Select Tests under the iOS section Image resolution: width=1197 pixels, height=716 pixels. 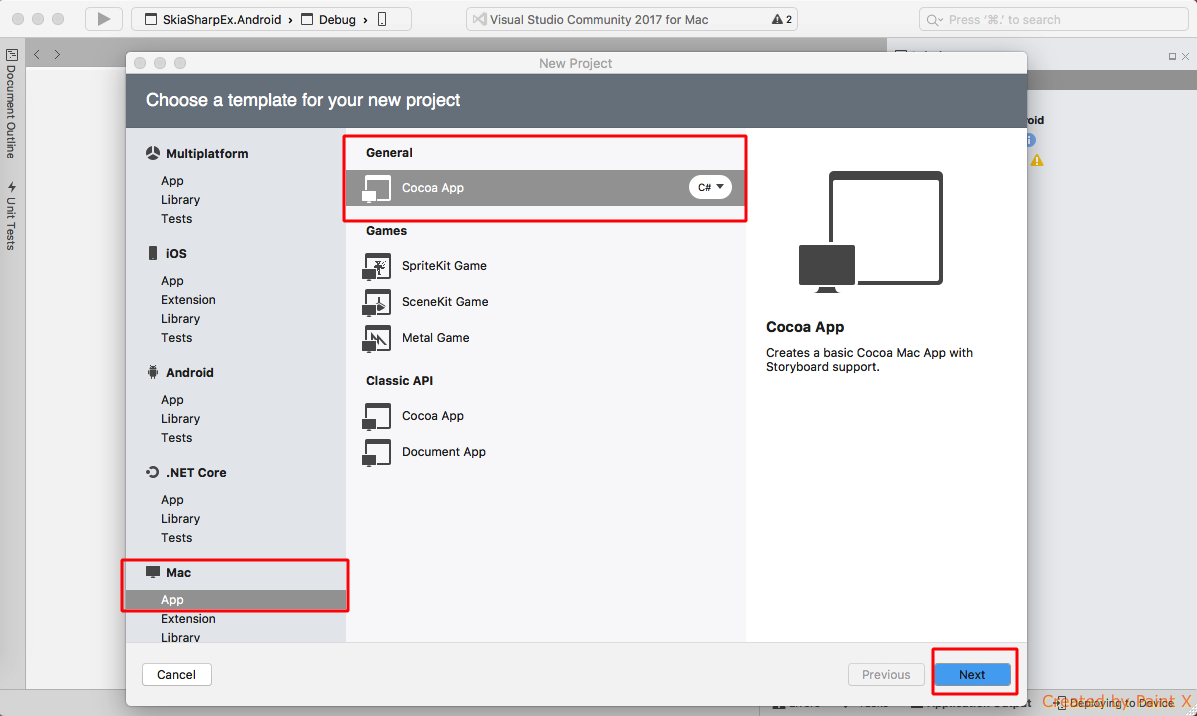pyautogui.click(x=176, y=338)
